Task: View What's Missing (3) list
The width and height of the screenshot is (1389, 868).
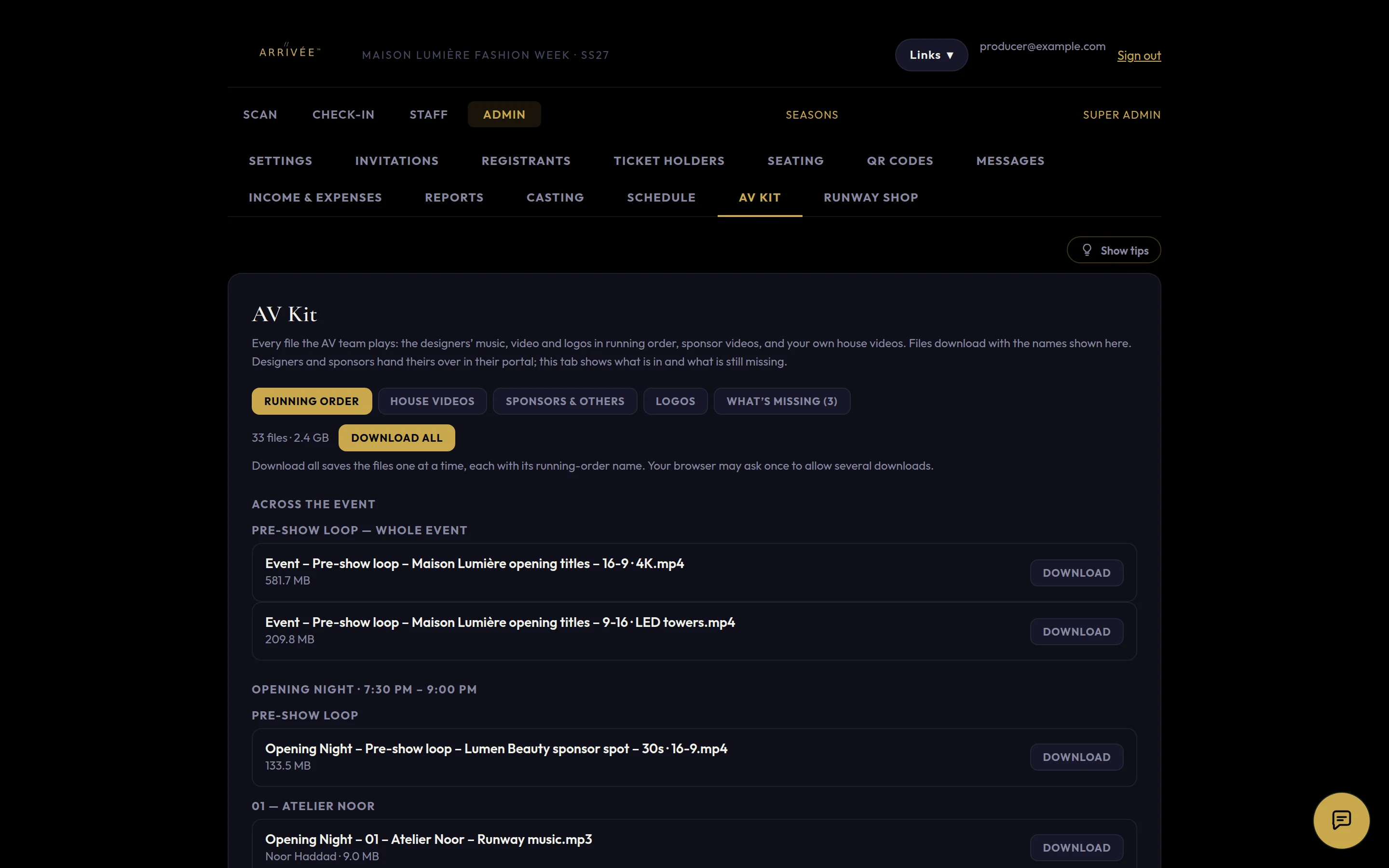Action: pos(782,401)
